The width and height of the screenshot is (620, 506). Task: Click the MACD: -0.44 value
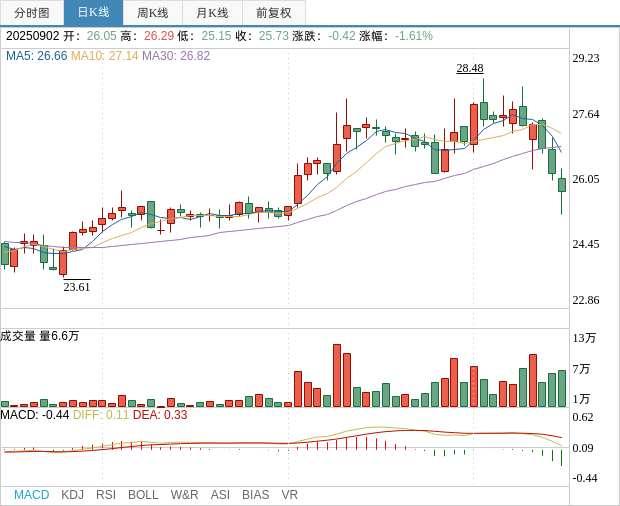(x=35, y=415)
